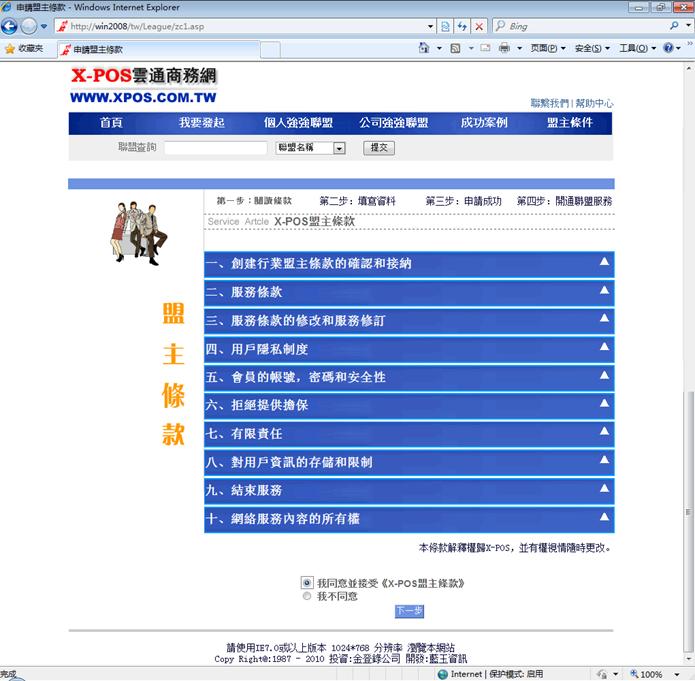Click the 下一步 button
This screenshot has height=681, width=695.
tap(409, 611)
